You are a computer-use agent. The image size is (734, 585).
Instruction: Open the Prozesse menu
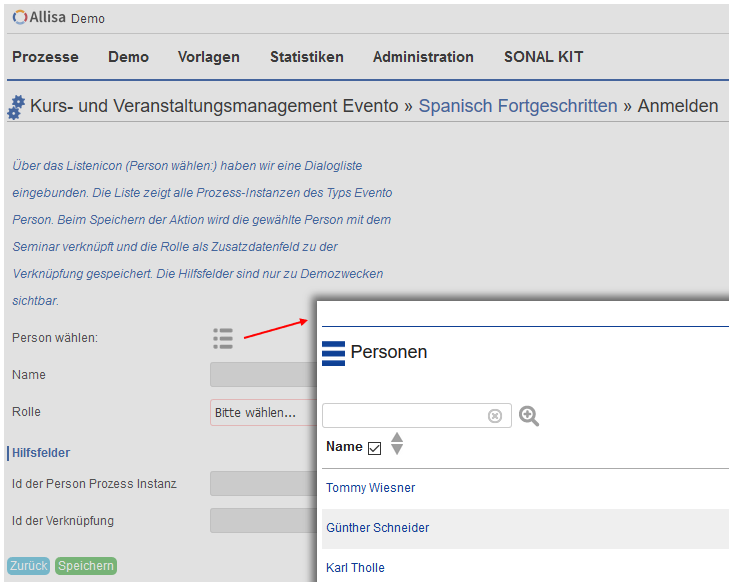click(x=45, y=57)
